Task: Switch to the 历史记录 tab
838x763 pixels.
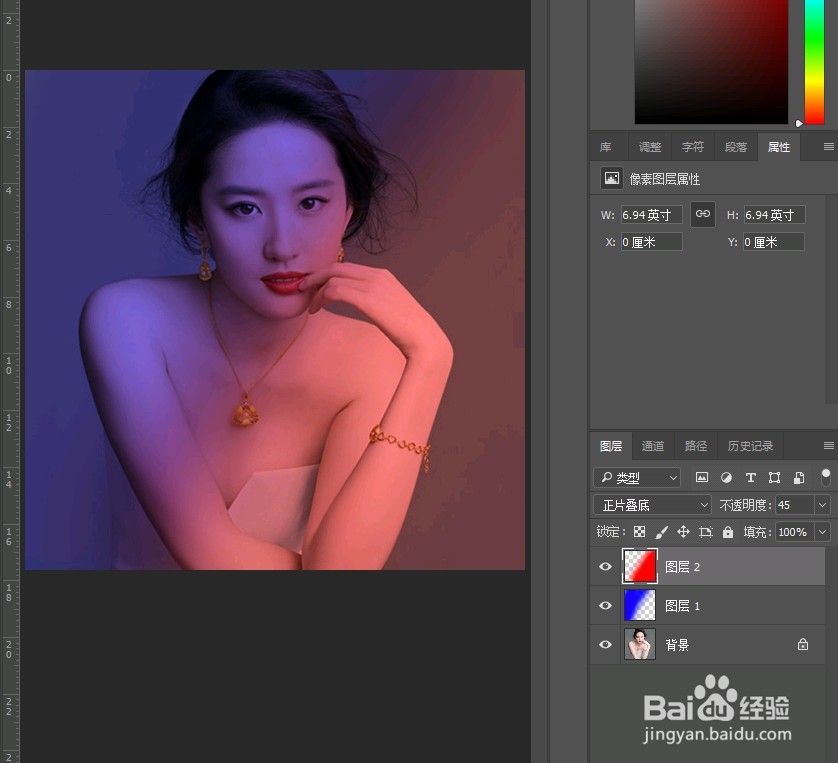Action: (750, 446)
